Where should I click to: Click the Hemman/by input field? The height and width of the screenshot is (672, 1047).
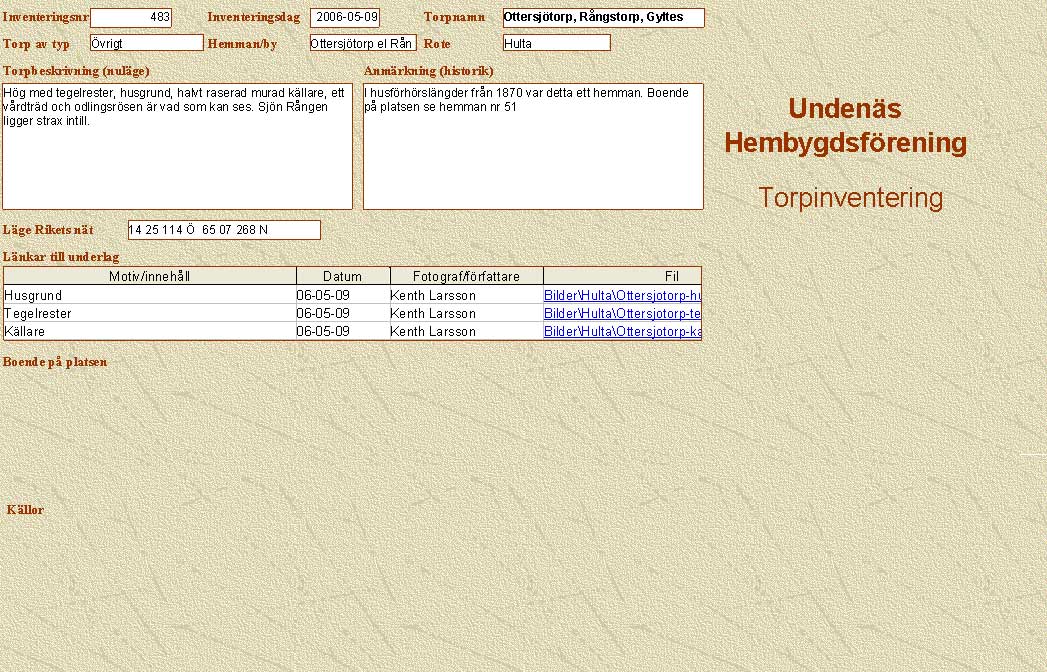point(362,43)
